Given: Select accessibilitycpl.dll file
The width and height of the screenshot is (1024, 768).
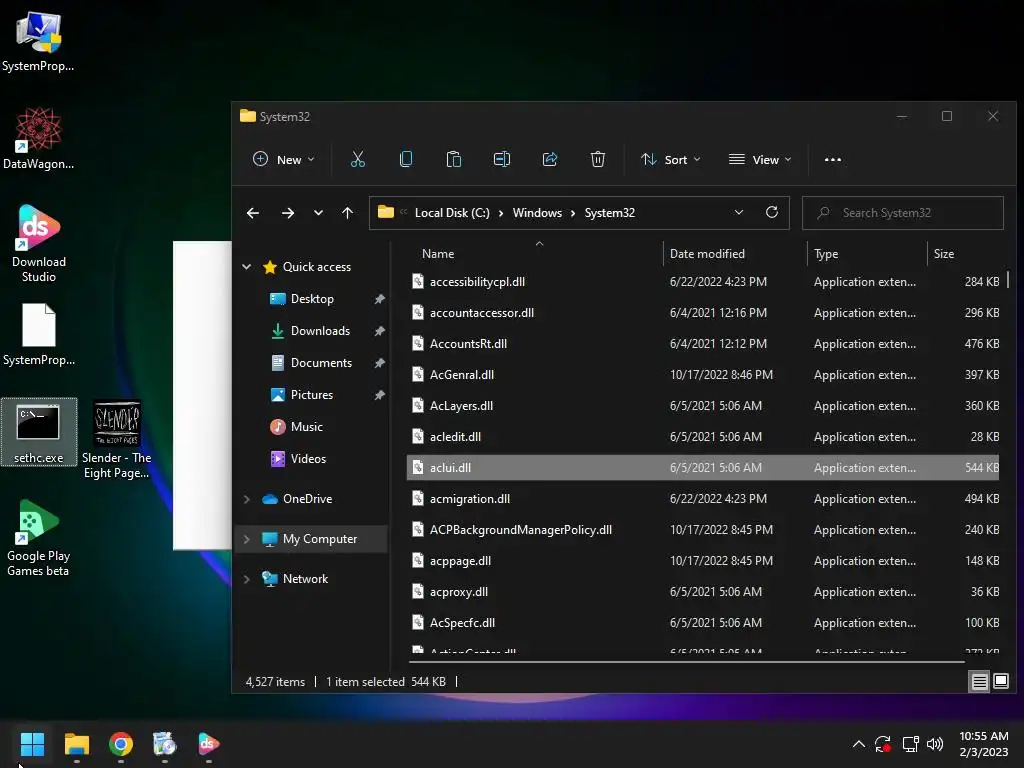Looking at the screenshot, I should 703,281.
